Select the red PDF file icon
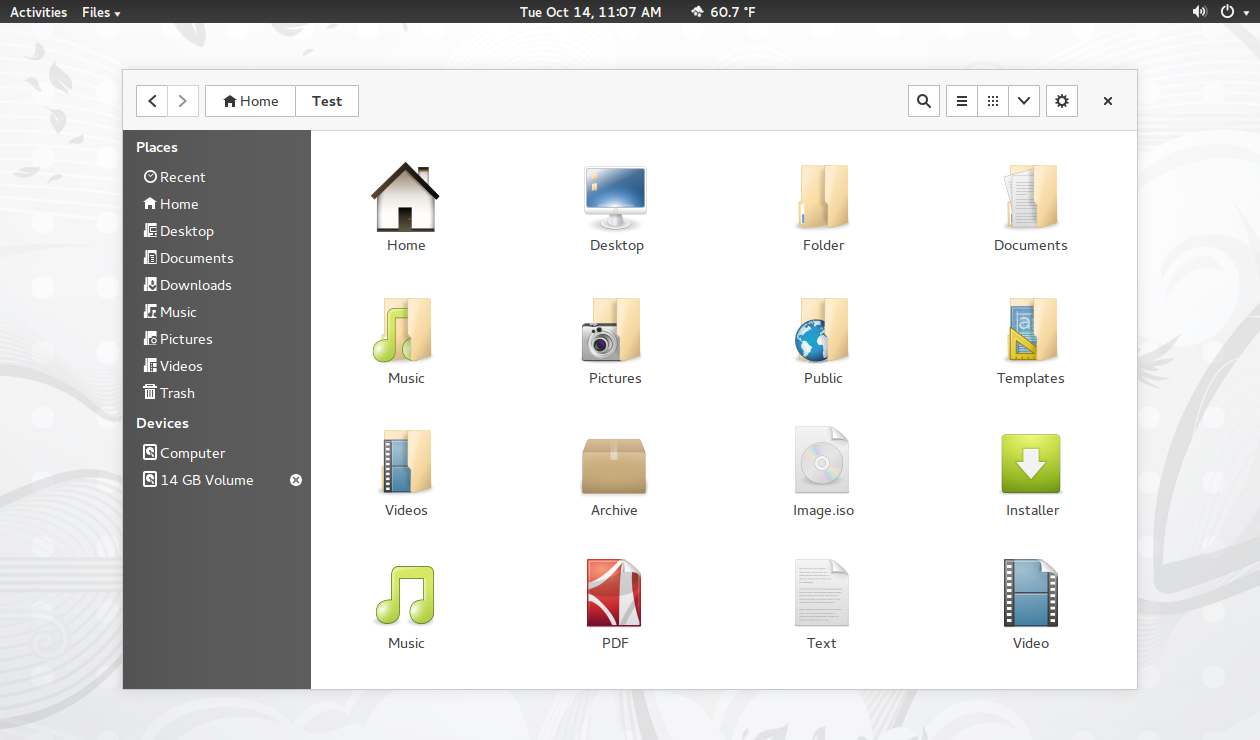 point(614,593)
